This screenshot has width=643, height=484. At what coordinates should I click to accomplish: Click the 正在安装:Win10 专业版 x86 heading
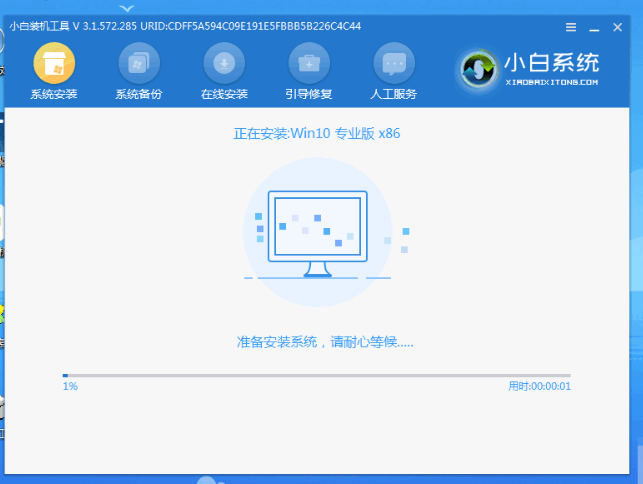click(x=317, y=133)
